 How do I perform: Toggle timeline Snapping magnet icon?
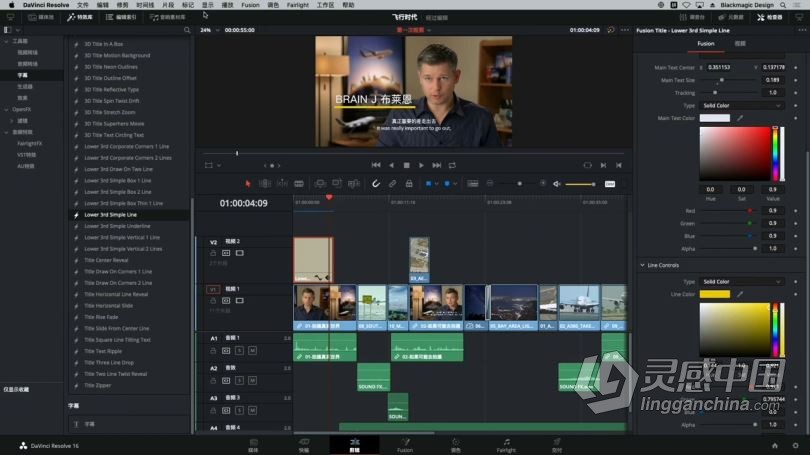pyautogui.click(x=376, y=184)
